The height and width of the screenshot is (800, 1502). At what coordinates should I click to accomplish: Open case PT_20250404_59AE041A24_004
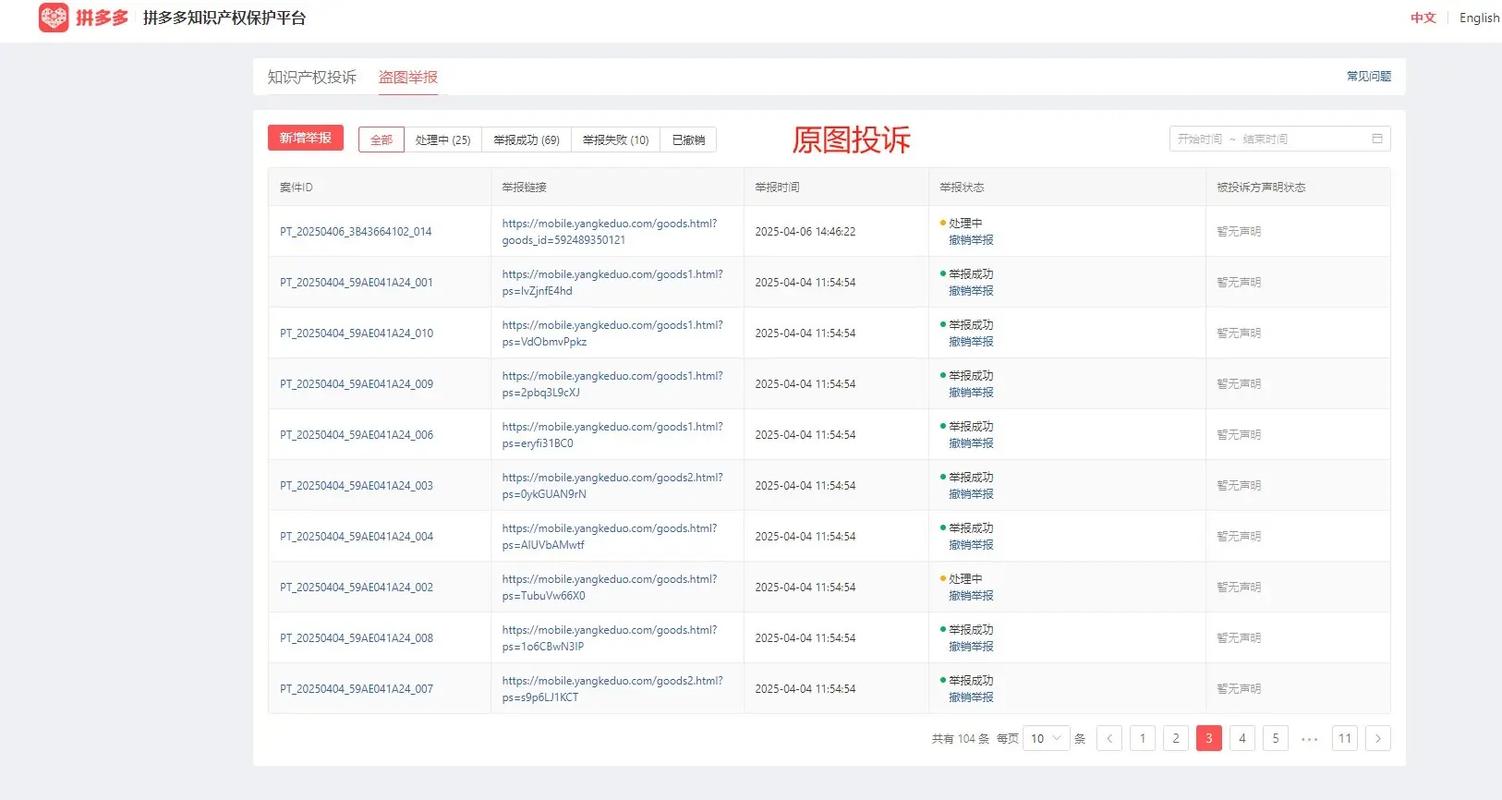357,537
